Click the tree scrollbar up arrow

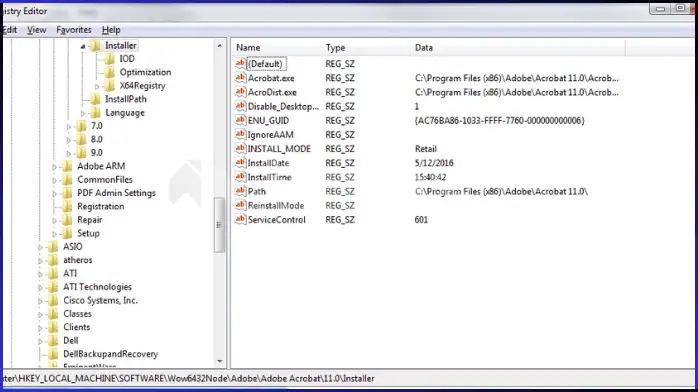pyautogui.click(x=219, y=45)
